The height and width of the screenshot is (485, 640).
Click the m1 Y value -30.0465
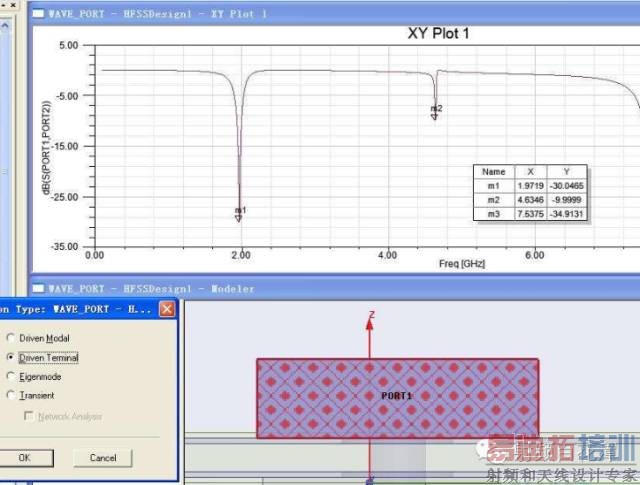click(567, 186)
